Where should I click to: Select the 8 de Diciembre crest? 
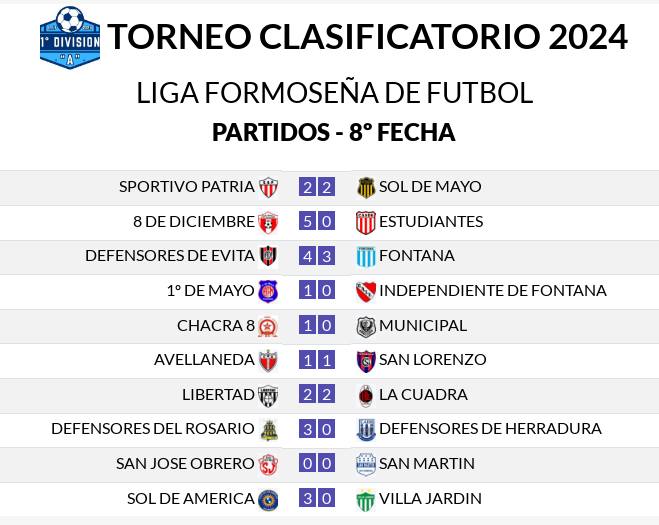pos(268,222)
